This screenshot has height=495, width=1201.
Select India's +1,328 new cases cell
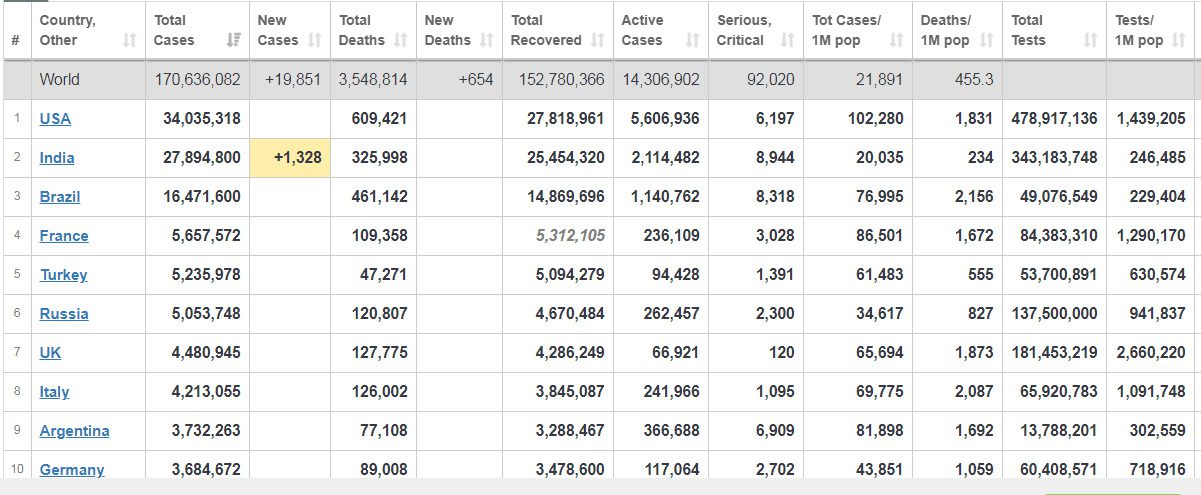tap(290, 157)
